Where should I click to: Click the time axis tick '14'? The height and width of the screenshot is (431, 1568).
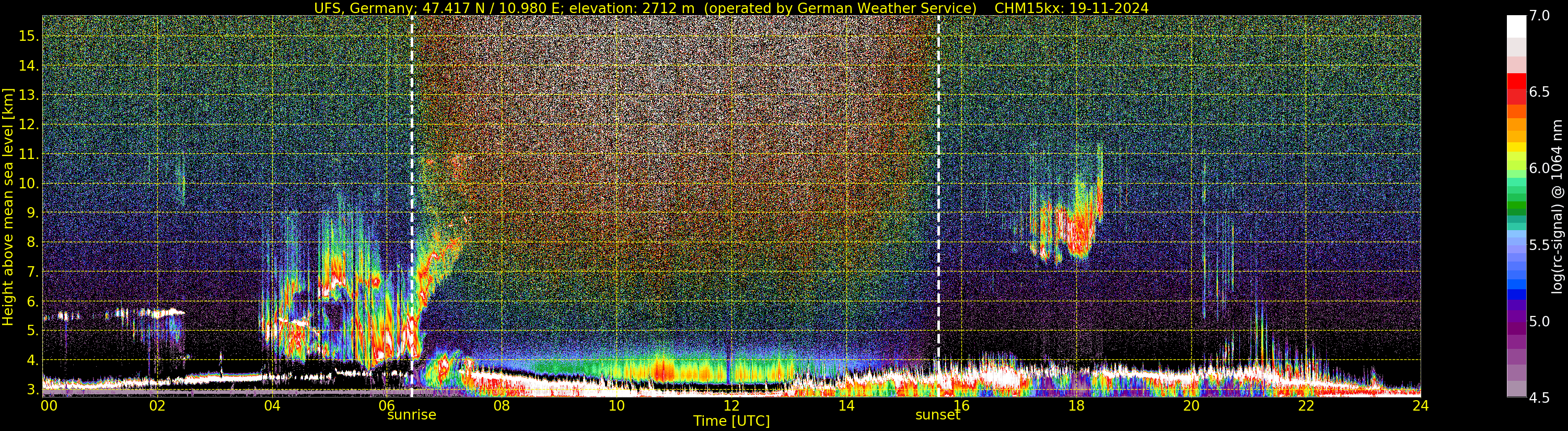coord(846,405)
